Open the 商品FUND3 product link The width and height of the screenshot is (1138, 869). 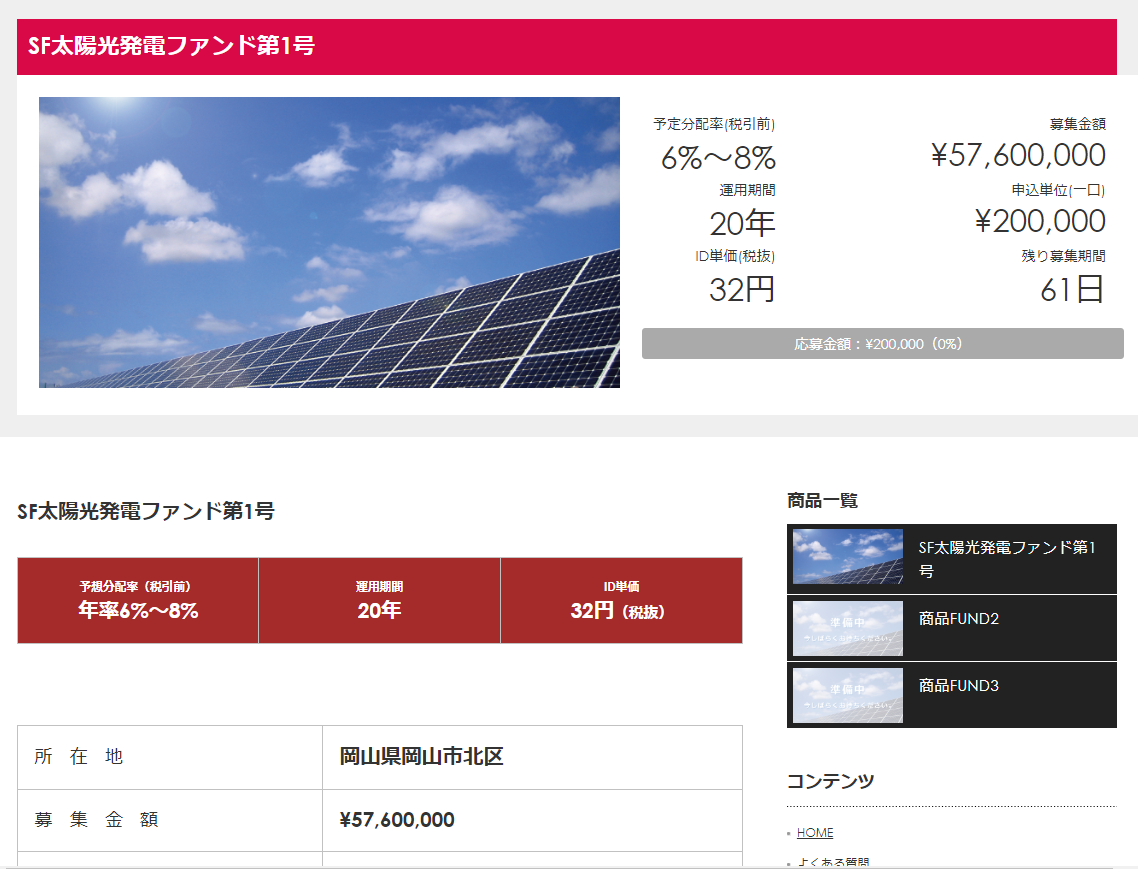[x=959, y=685]
